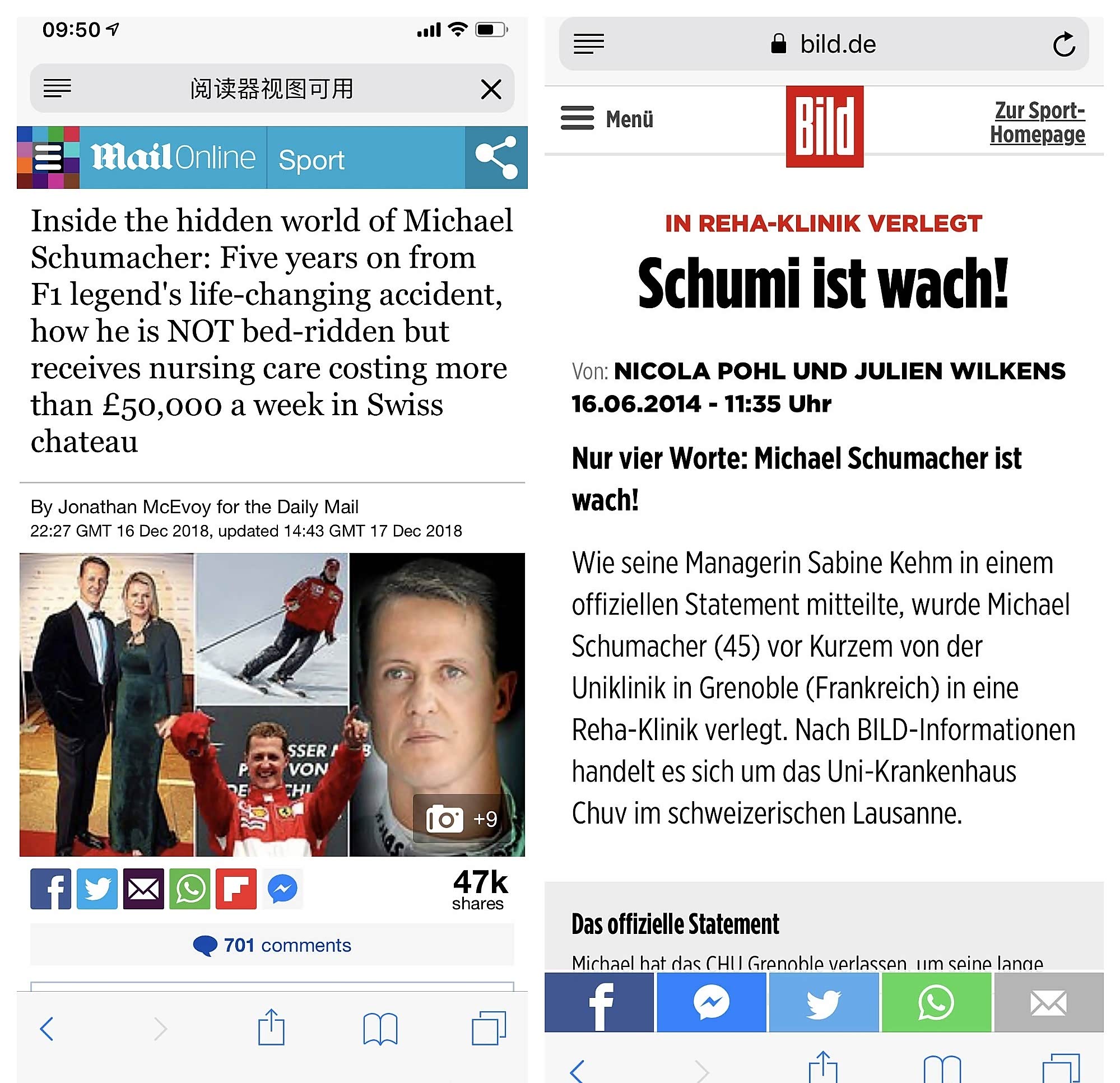Screen dimensions: 1120x1083
Task: Open reader view in bild.de address bar
Action: tap(588, 44)
